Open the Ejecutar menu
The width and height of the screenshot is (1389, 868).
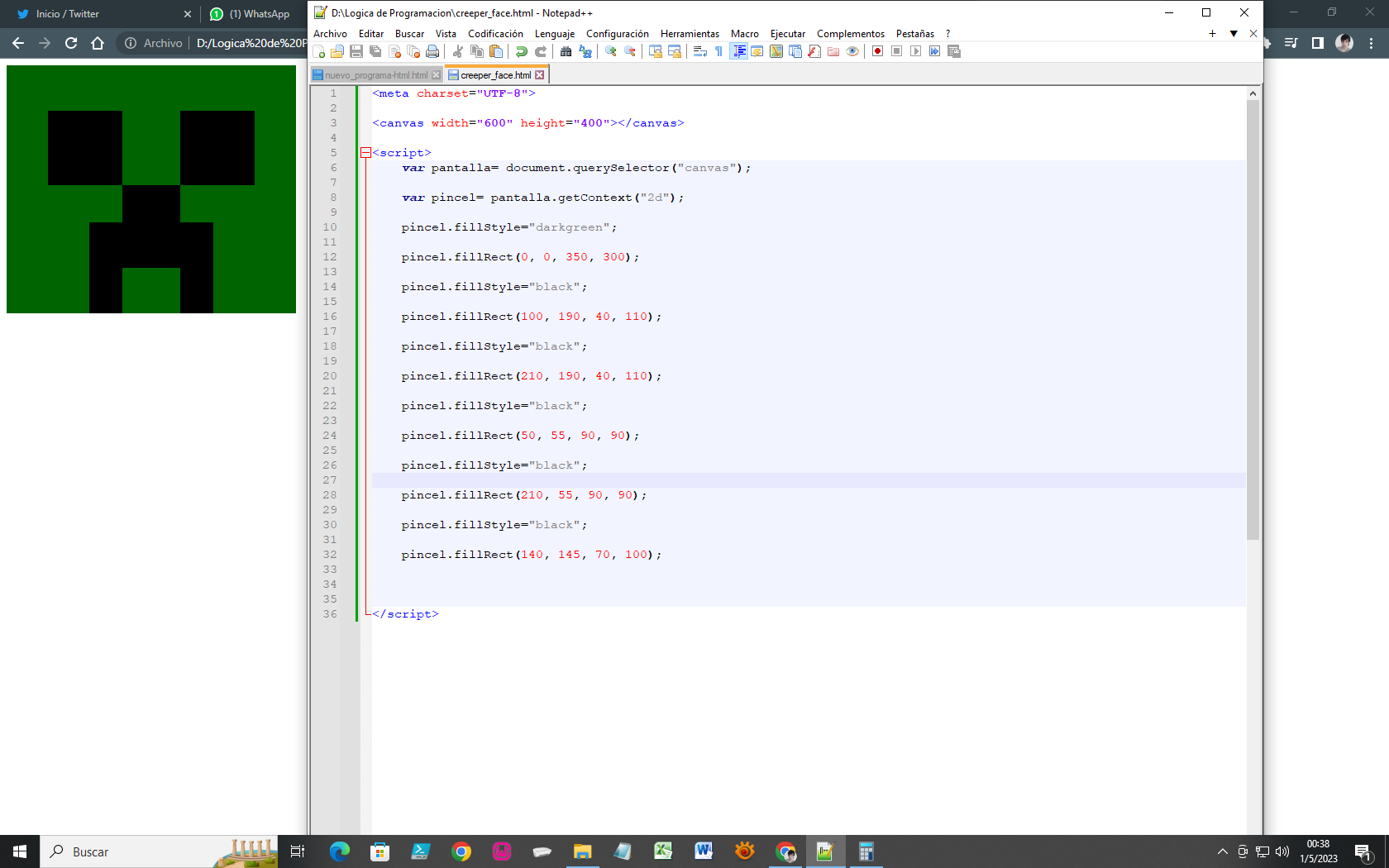point(788,34)
